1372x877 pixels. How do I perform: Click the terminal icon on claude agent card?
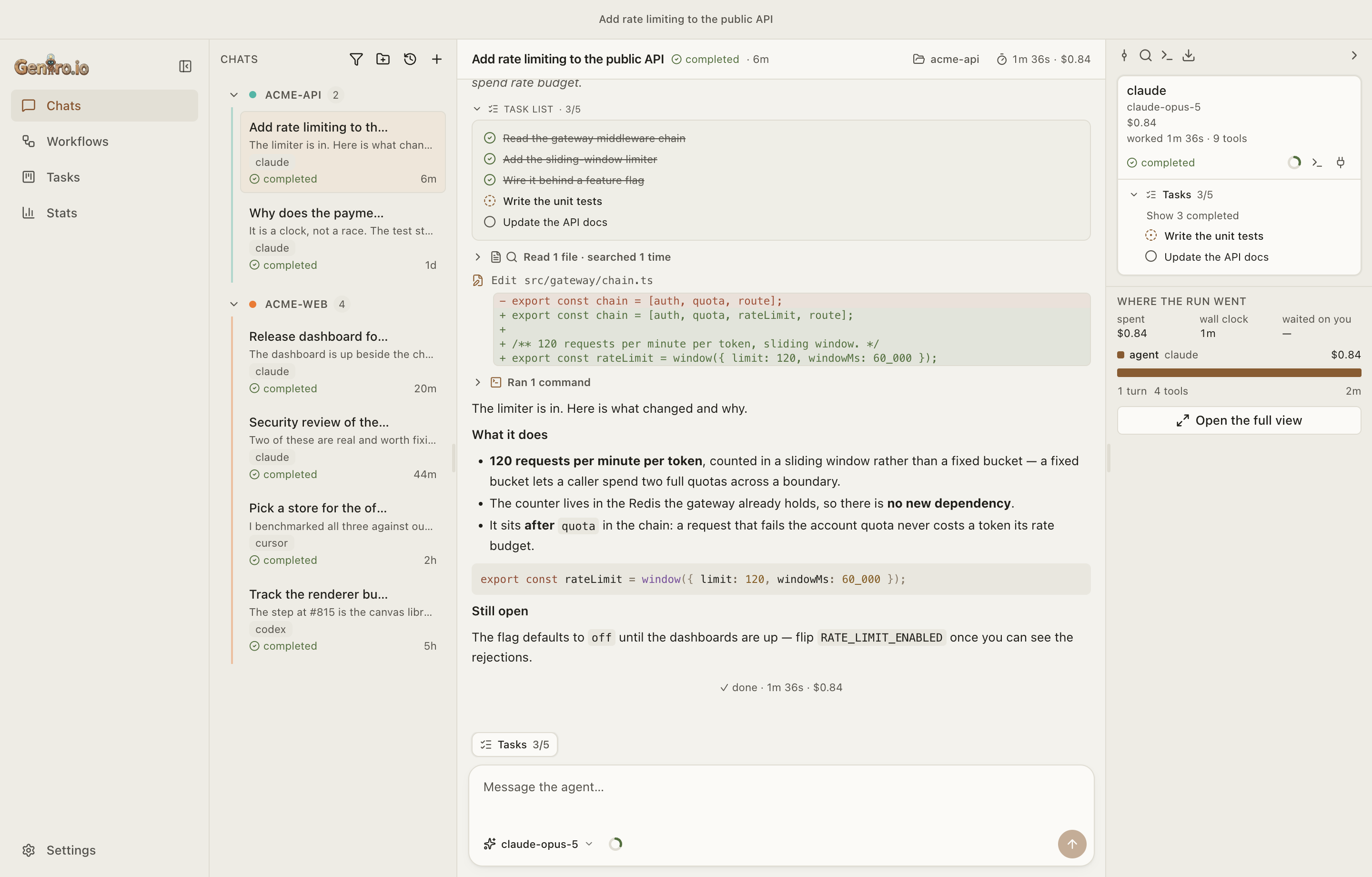(x=1317, y=163)
